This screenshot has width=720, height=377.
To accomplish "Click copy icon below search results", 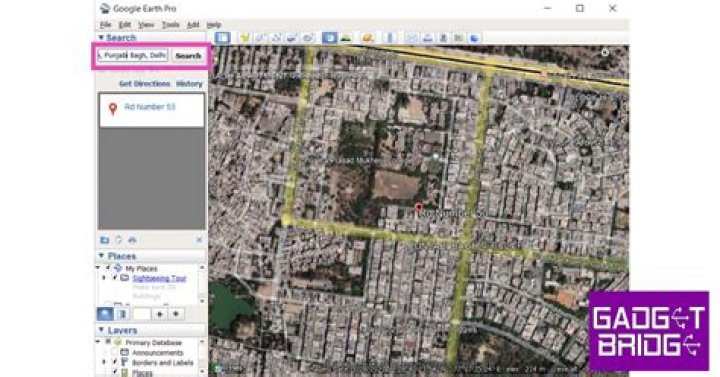I will (x=119, y=240).
